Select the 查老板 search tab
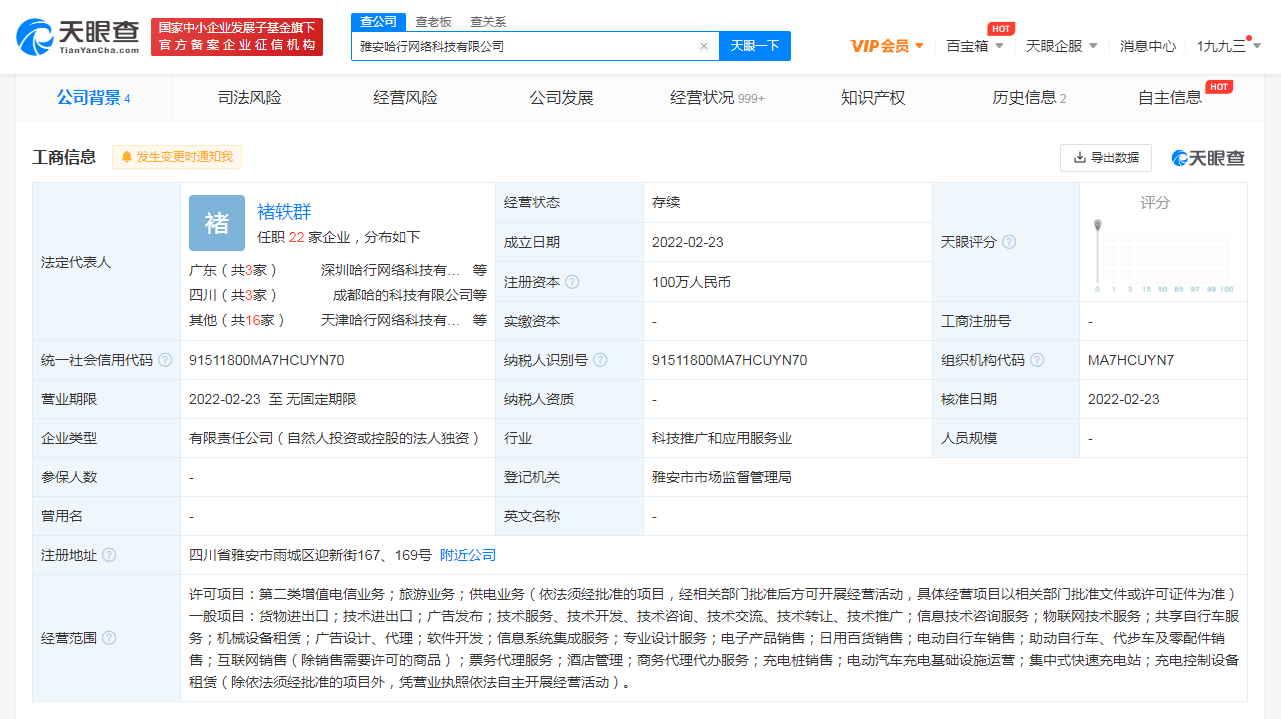The height and width of the screenshot is (719, 1281). (434, 21)
